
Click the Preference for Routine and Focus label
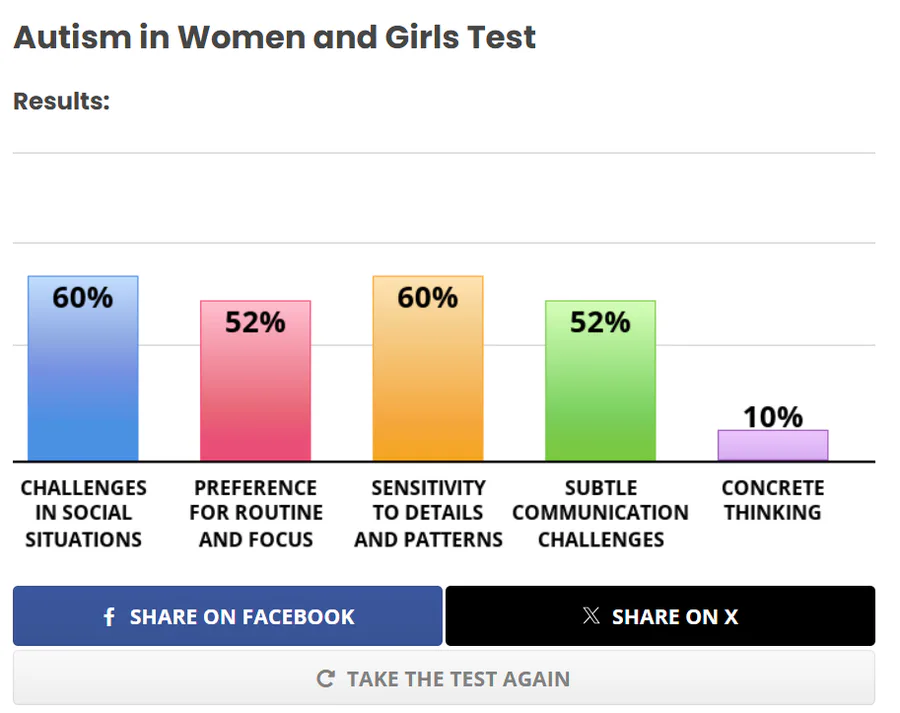[x=255, y=514]
